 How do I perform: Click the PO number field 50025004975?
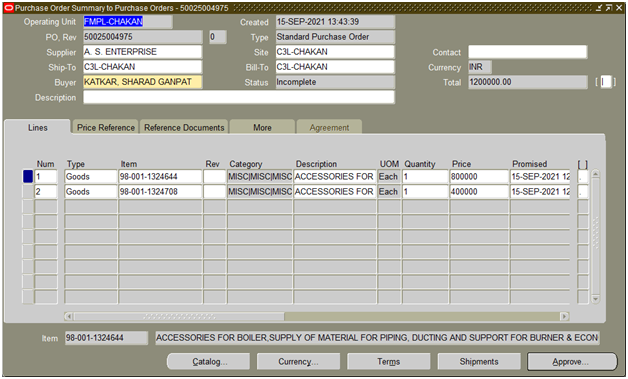tap(143, 37)
